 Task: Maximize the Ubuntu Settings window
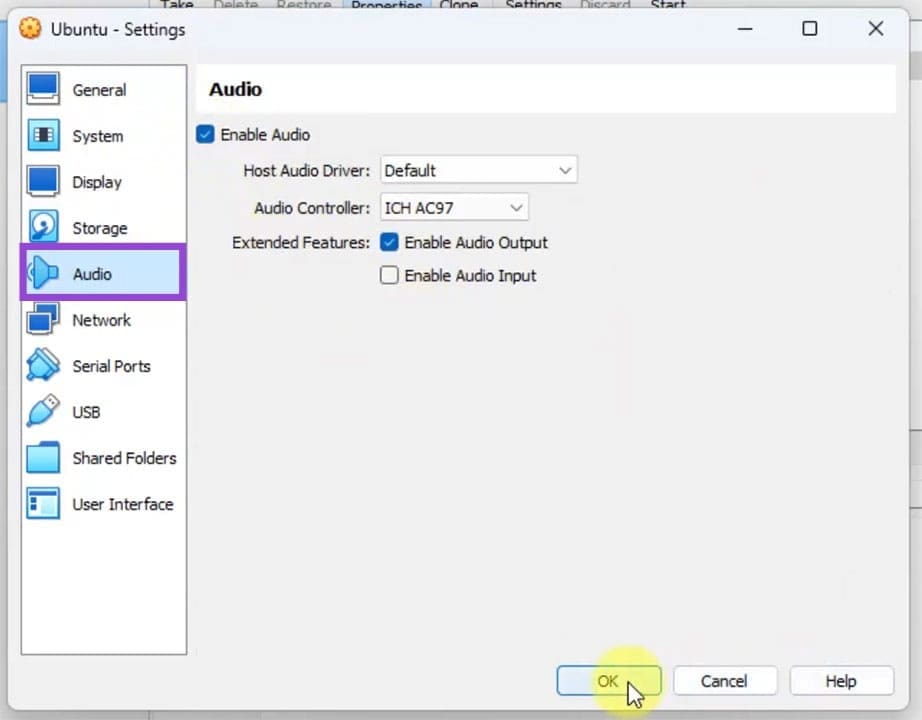coord(810,28)
